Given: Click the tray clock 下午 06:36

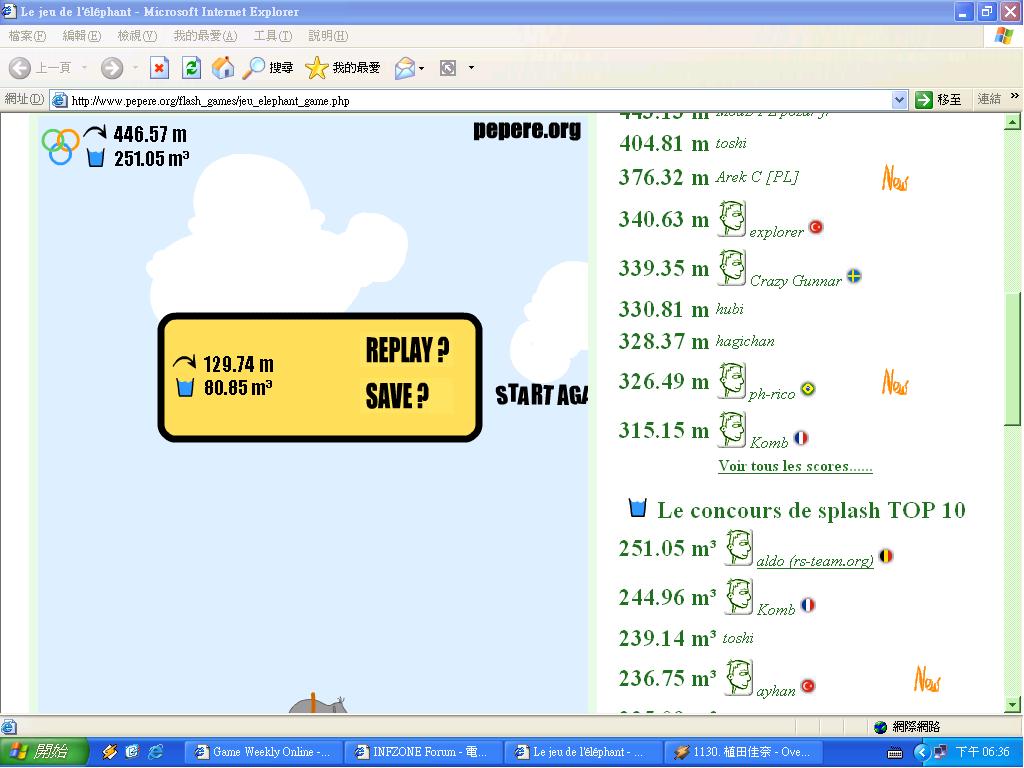Looking at the screenshot, I should pos(982,752).
